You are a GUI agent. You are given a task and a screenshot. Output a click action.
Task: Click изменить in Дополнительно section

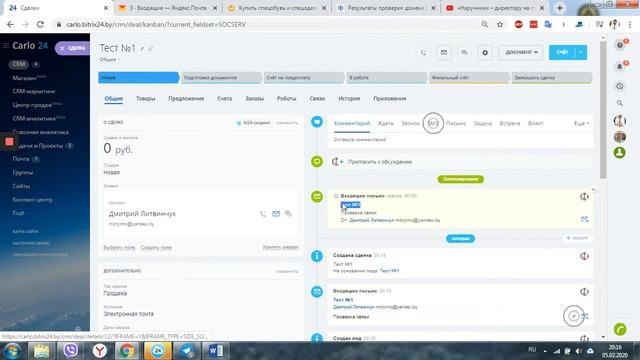[287, 271]
